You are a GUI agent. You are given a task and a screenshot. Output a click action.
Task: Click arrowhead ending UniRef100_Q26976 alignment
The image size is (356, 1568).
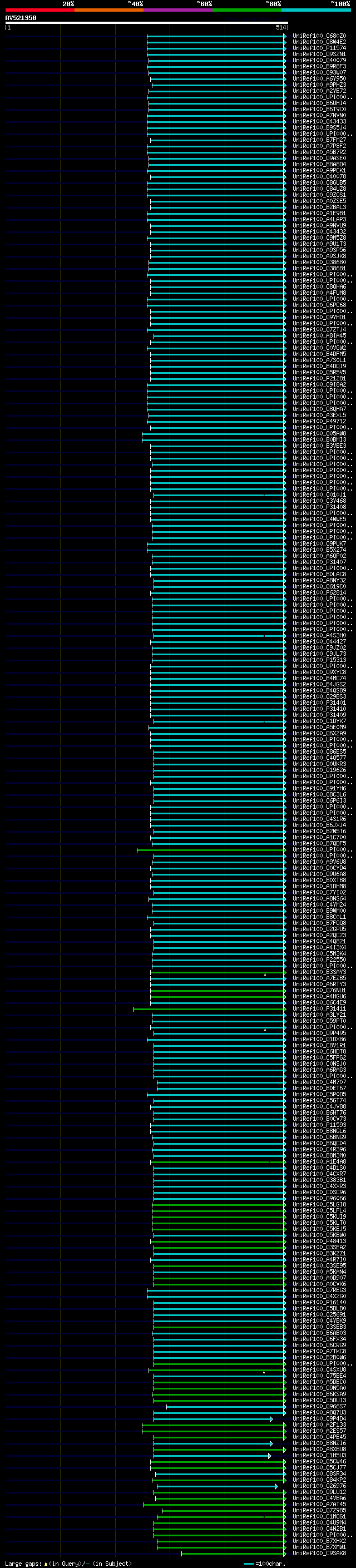point(276,1486)
